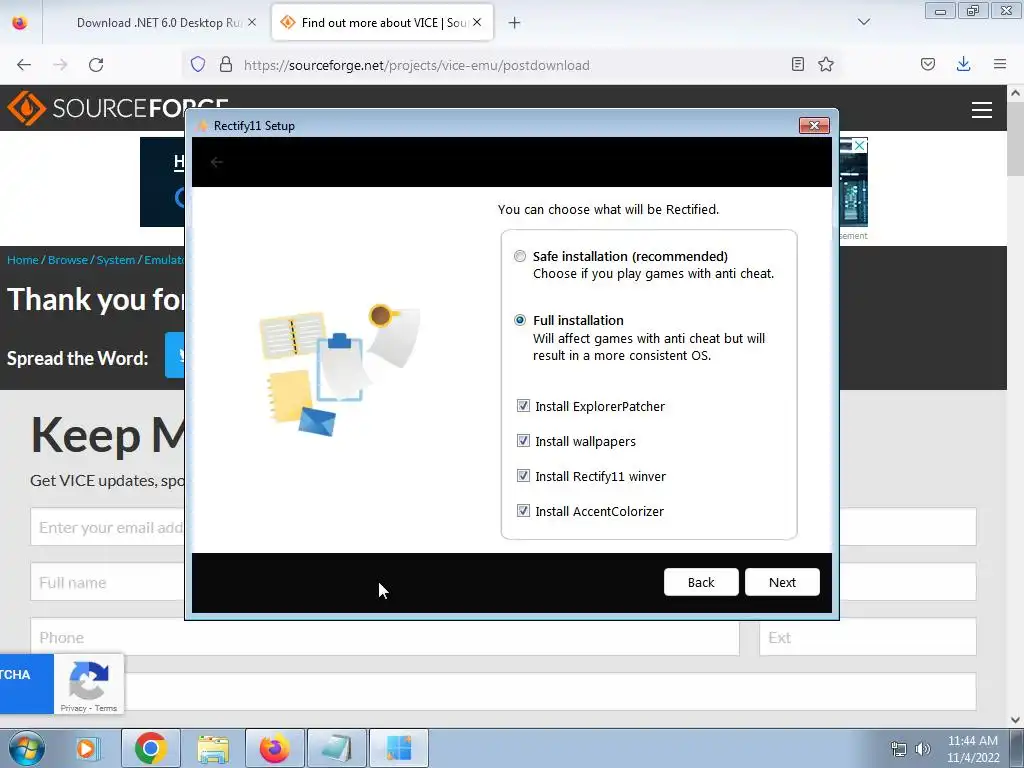Screen dimensions: 1024x768
Task: Click the email address field
Action: (108, 527)
